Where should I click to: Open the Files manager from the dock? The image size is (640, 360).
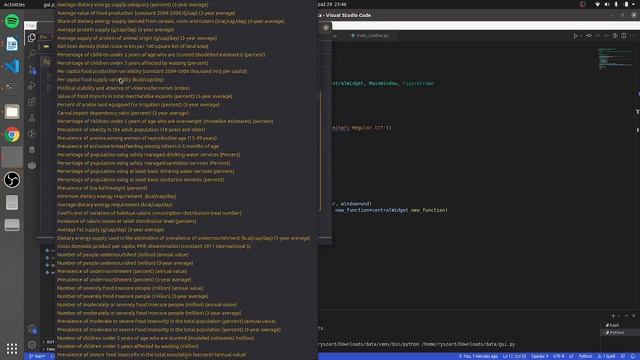click(12, 112)
